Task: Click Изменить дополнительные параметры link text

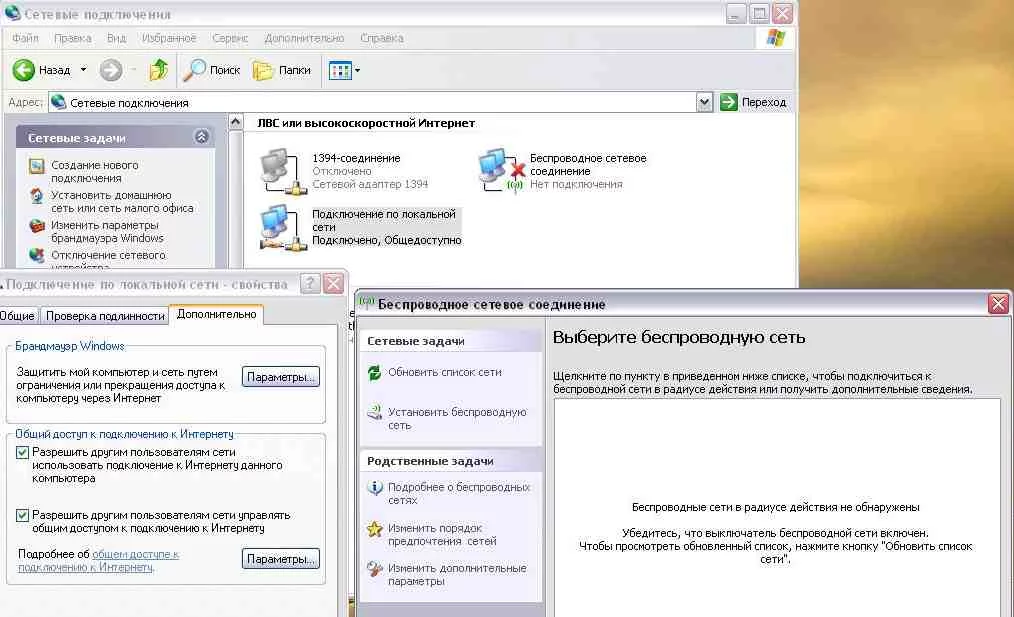Action: coord(457,574)
